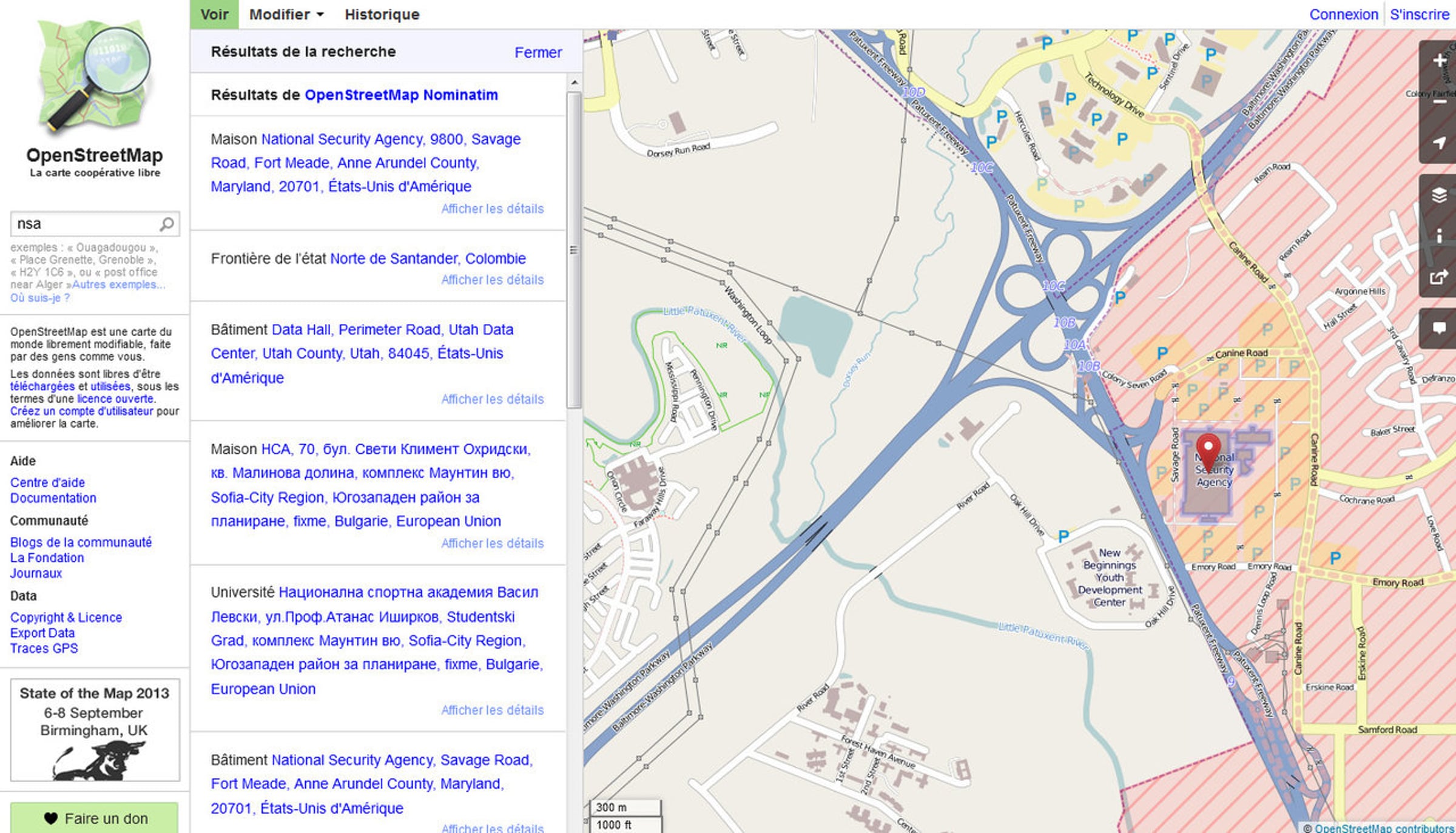
Task: Open La Fondation link
Action: 47,558
